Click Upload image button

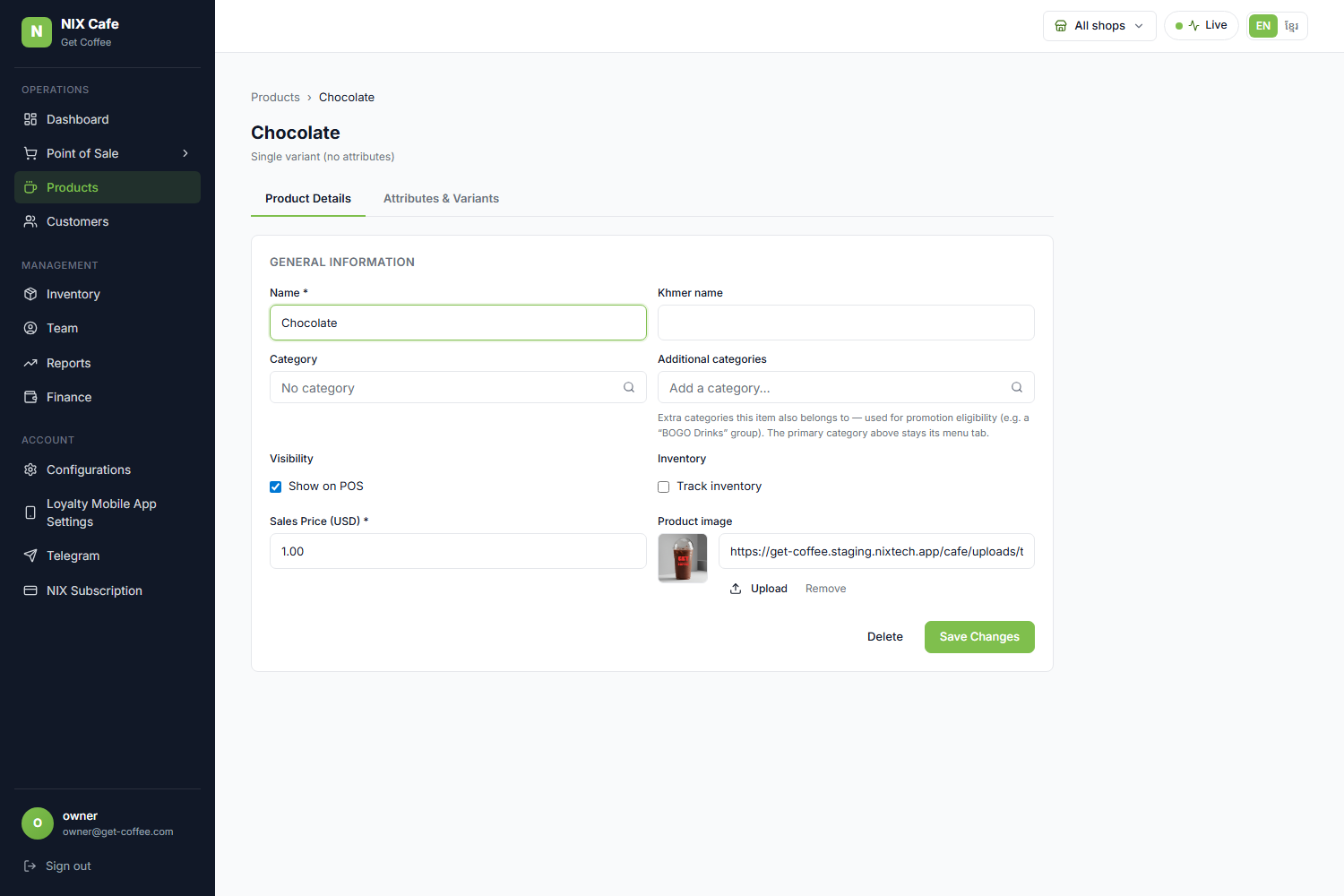point(758,589)
